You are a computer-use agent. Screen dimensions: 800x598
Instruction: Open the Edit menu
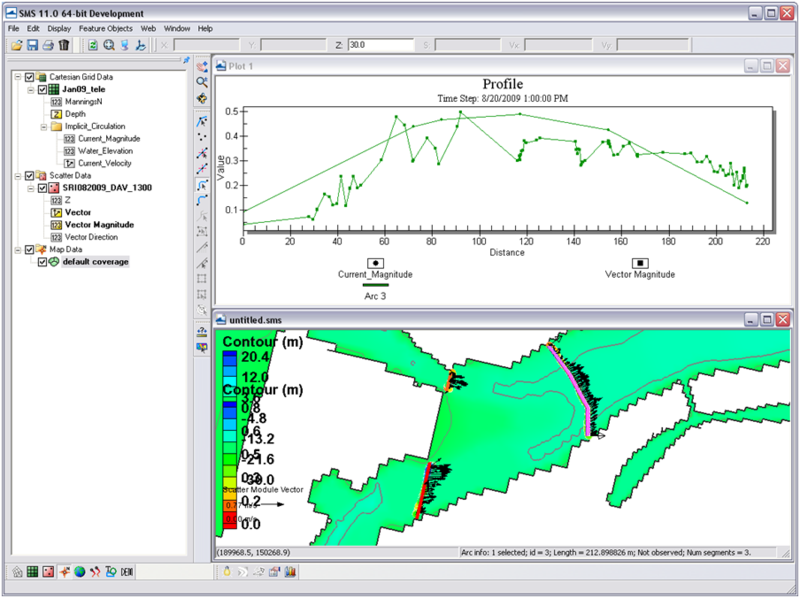click(x=33, y=29)
